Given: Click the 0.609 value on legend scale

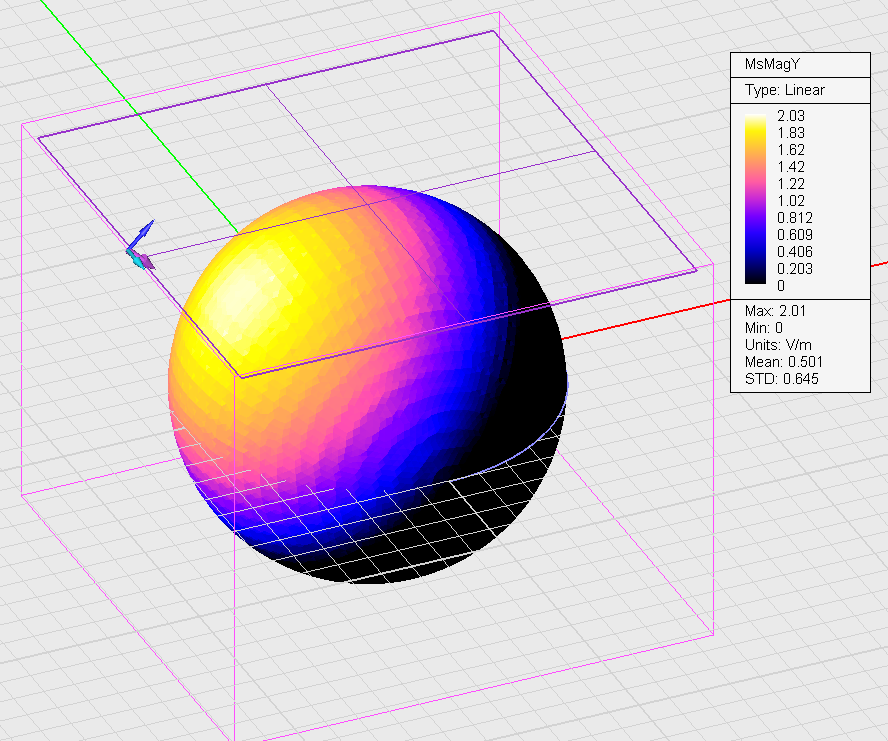Looking at the screenshot, I should pos(794,235).
